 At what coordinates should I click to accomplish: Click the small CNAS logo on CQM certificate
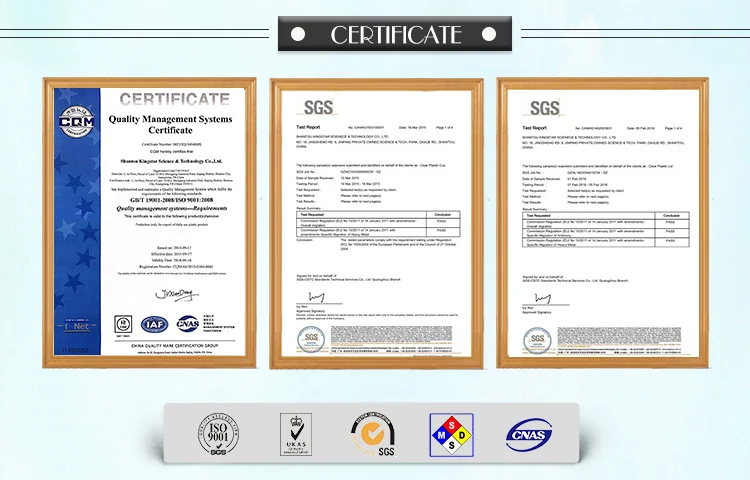(188, 324)
